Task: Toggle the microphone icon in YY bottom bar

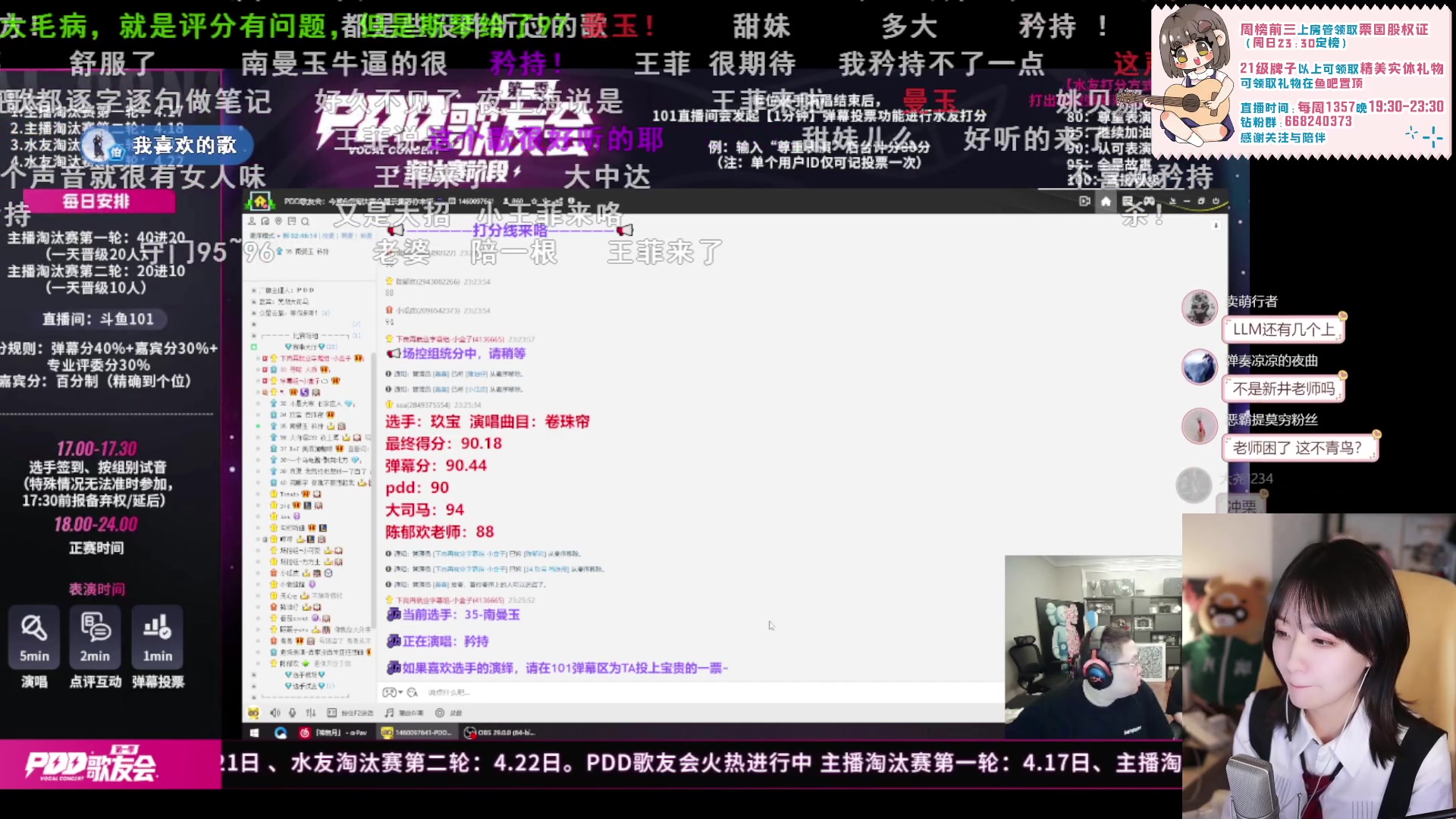Action: click(292, 713)
